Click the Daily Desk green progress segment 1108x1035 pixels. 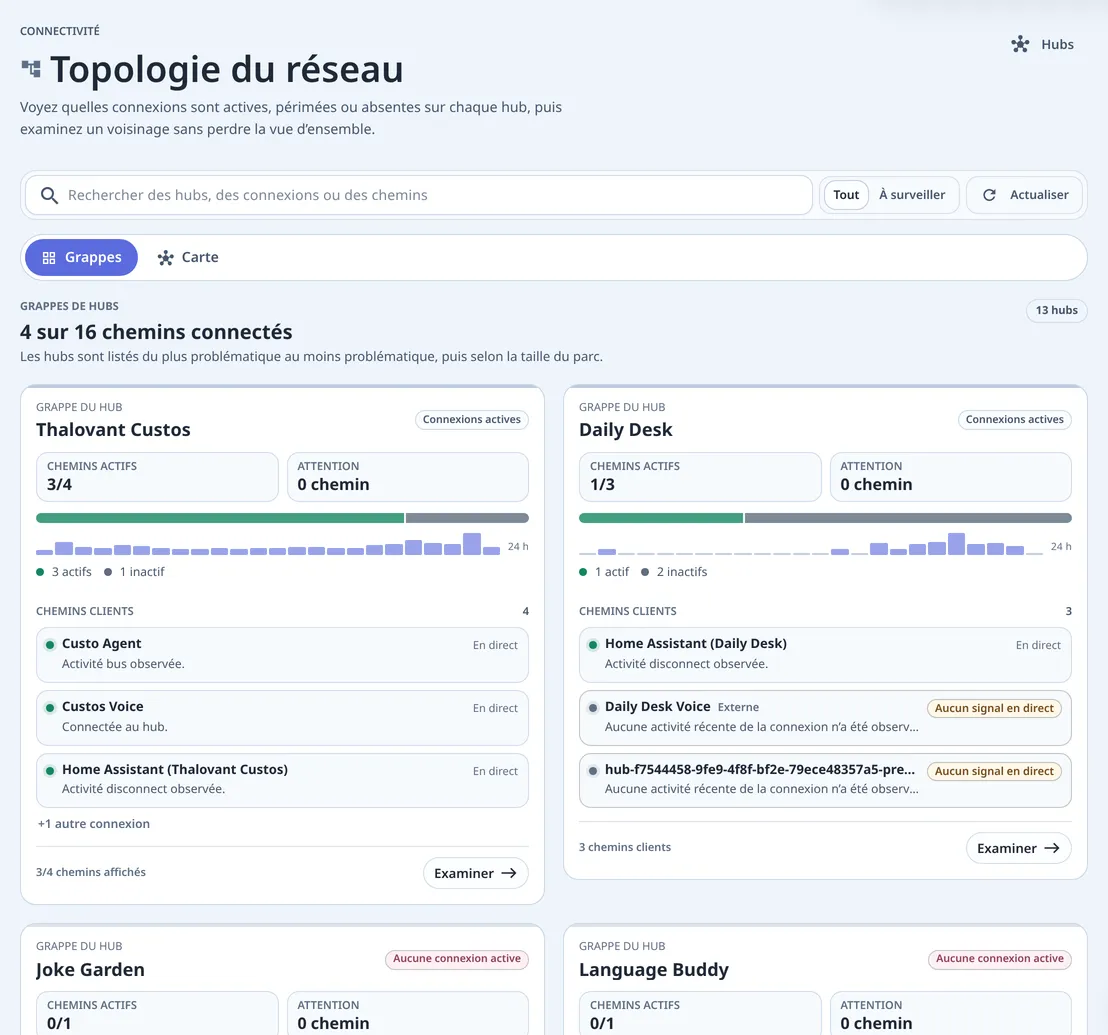[x=661, y=518]
